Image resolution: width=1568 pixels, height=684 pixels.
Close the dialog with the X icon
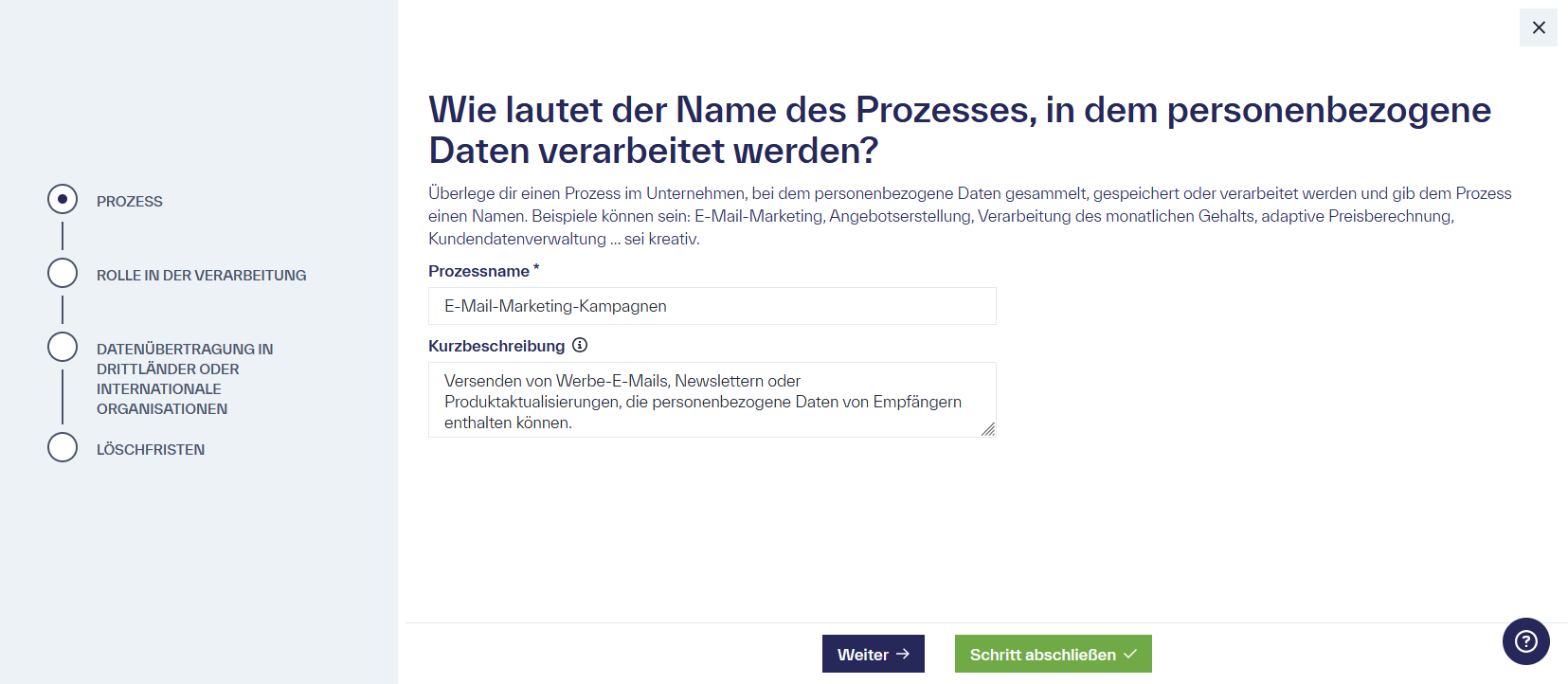click(x=1538, y=27)
